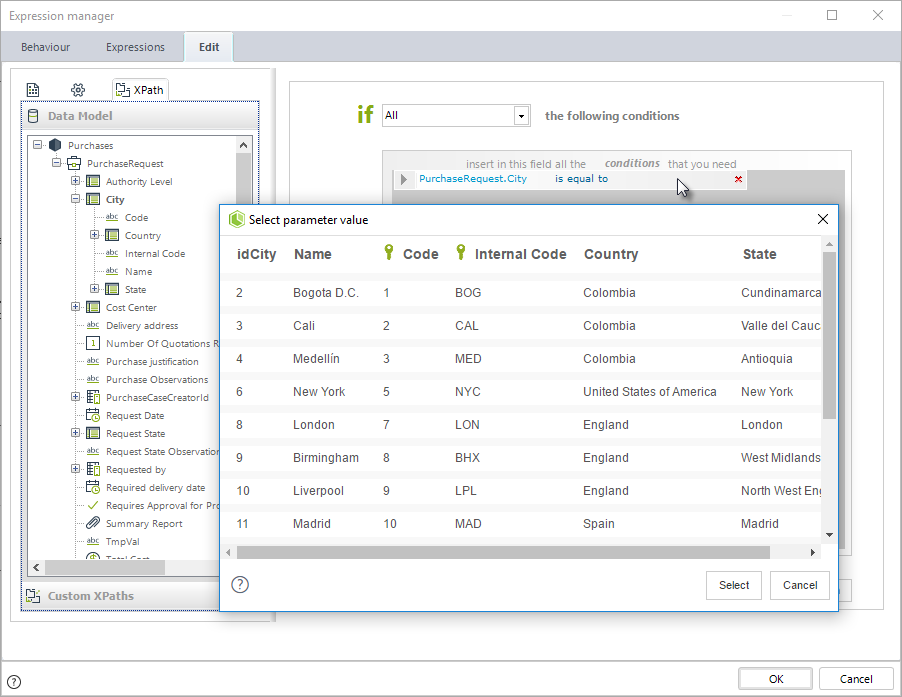
Task: Click the PurchaseCaseCreatorId icon
Action: coord(93,397)
